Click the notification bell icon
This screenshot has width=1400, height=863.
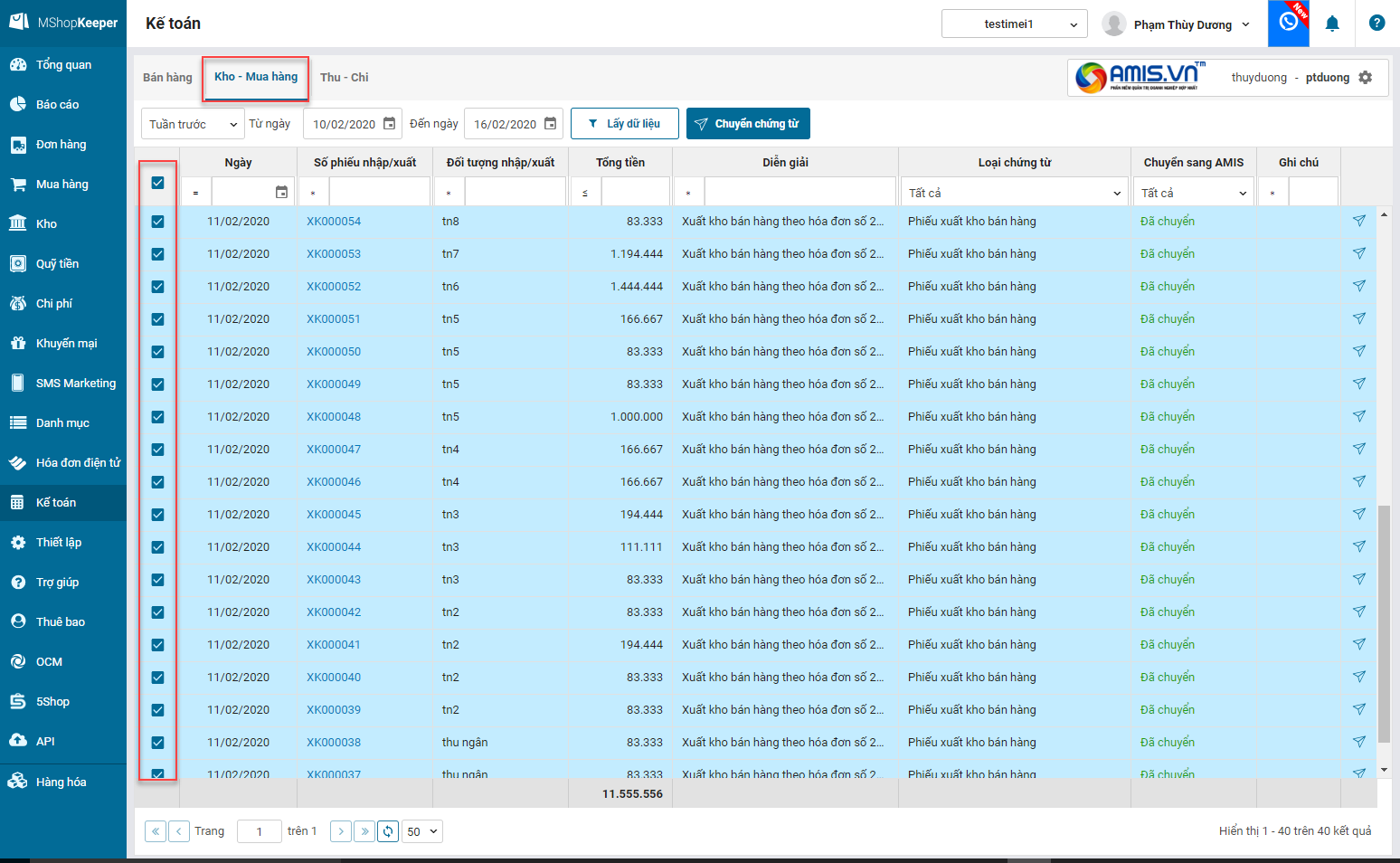coord(1331,24)
